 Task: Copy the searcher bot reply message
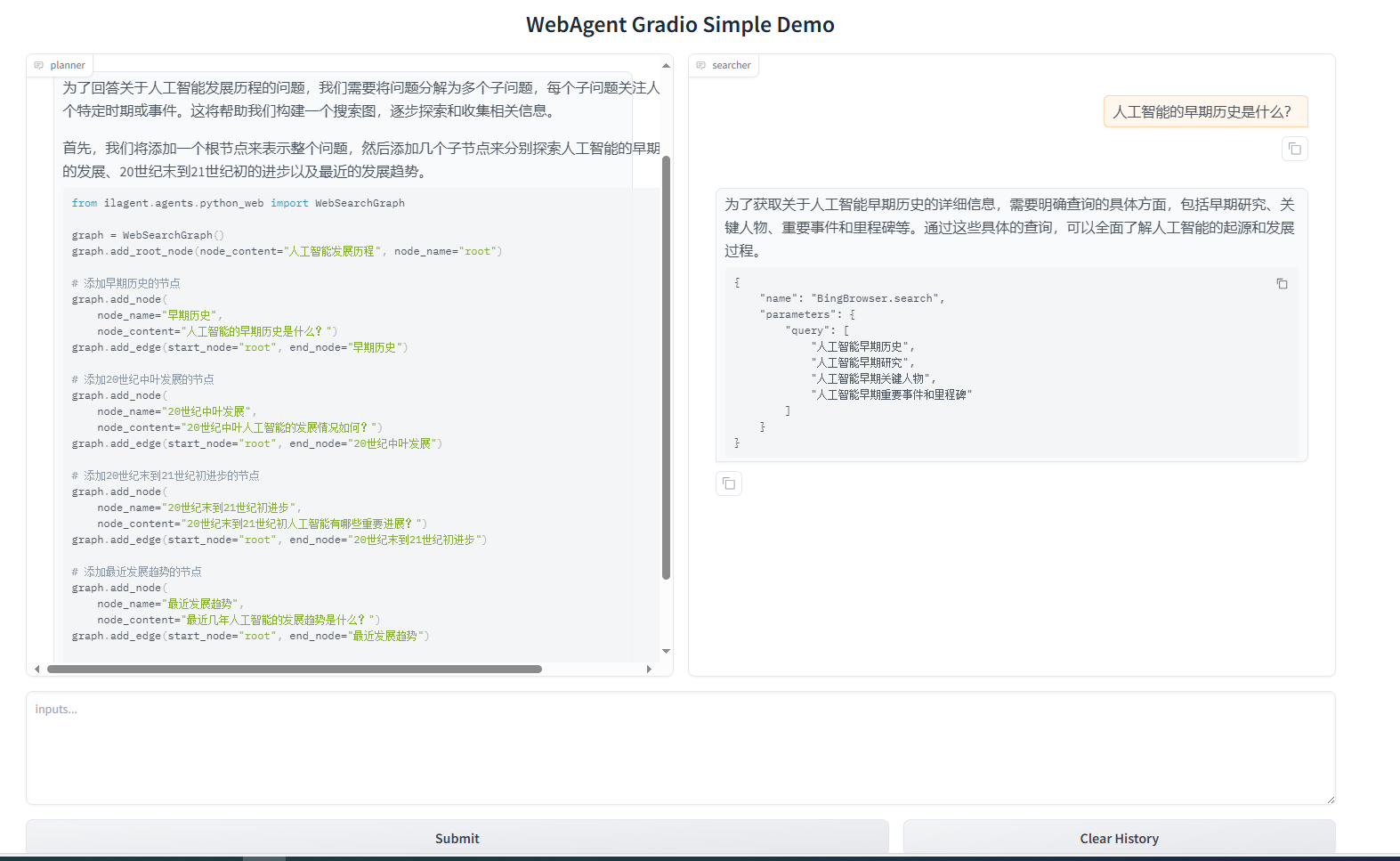pyautogui.click(x=729, y=483)
